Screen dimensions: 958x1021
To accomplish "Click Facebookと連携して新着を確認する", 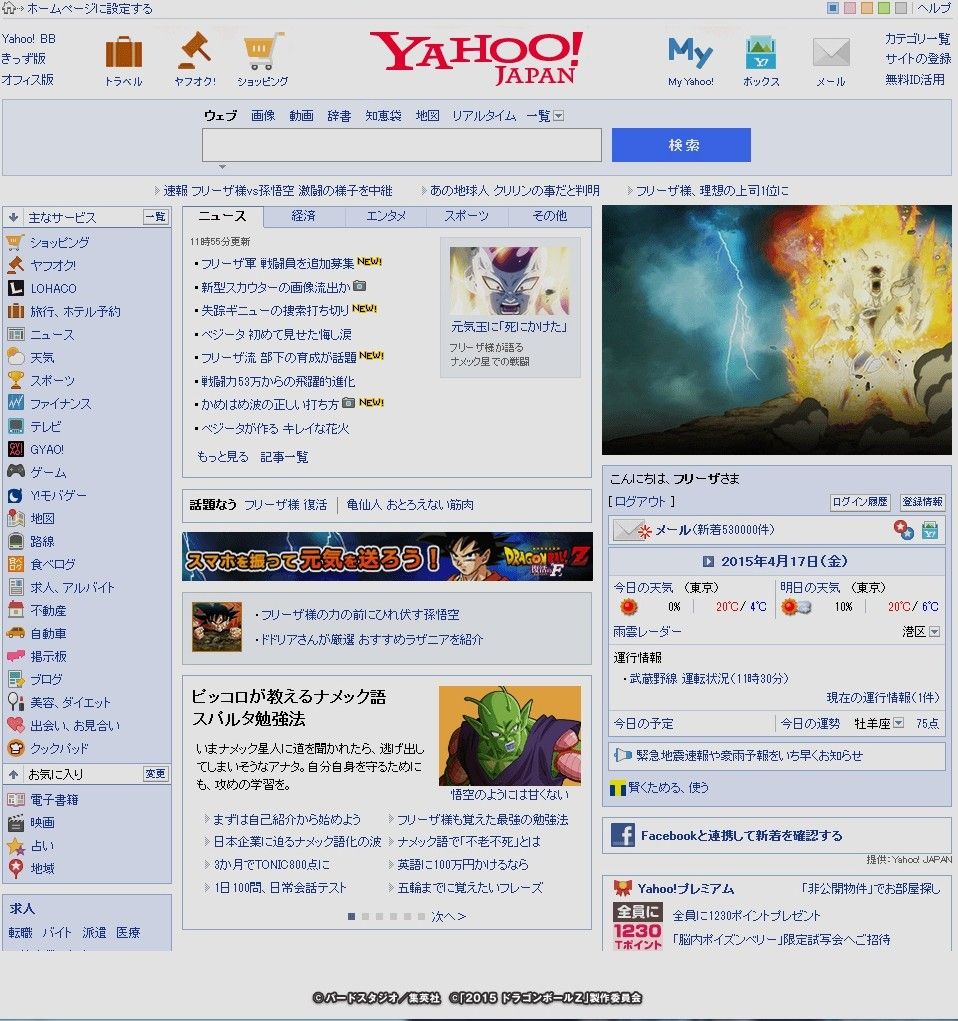I will click(x=741, y=835).
